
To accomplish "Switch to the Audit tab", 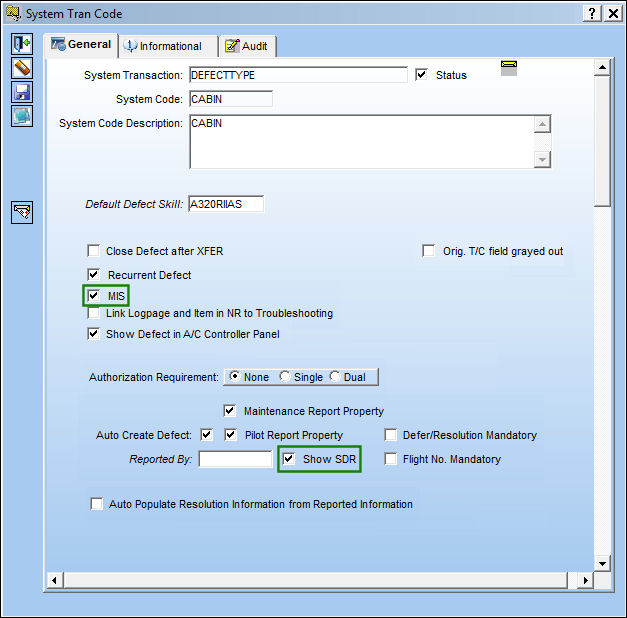I will (x=248, y=46).
